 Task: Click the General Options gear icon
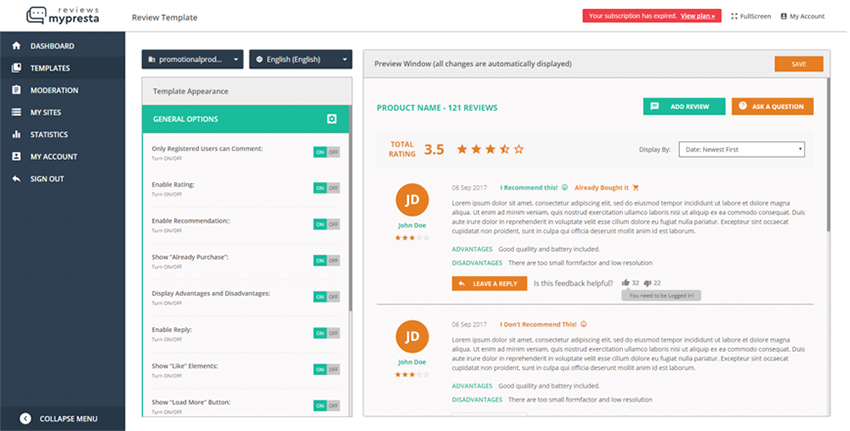tap(332, 119)
